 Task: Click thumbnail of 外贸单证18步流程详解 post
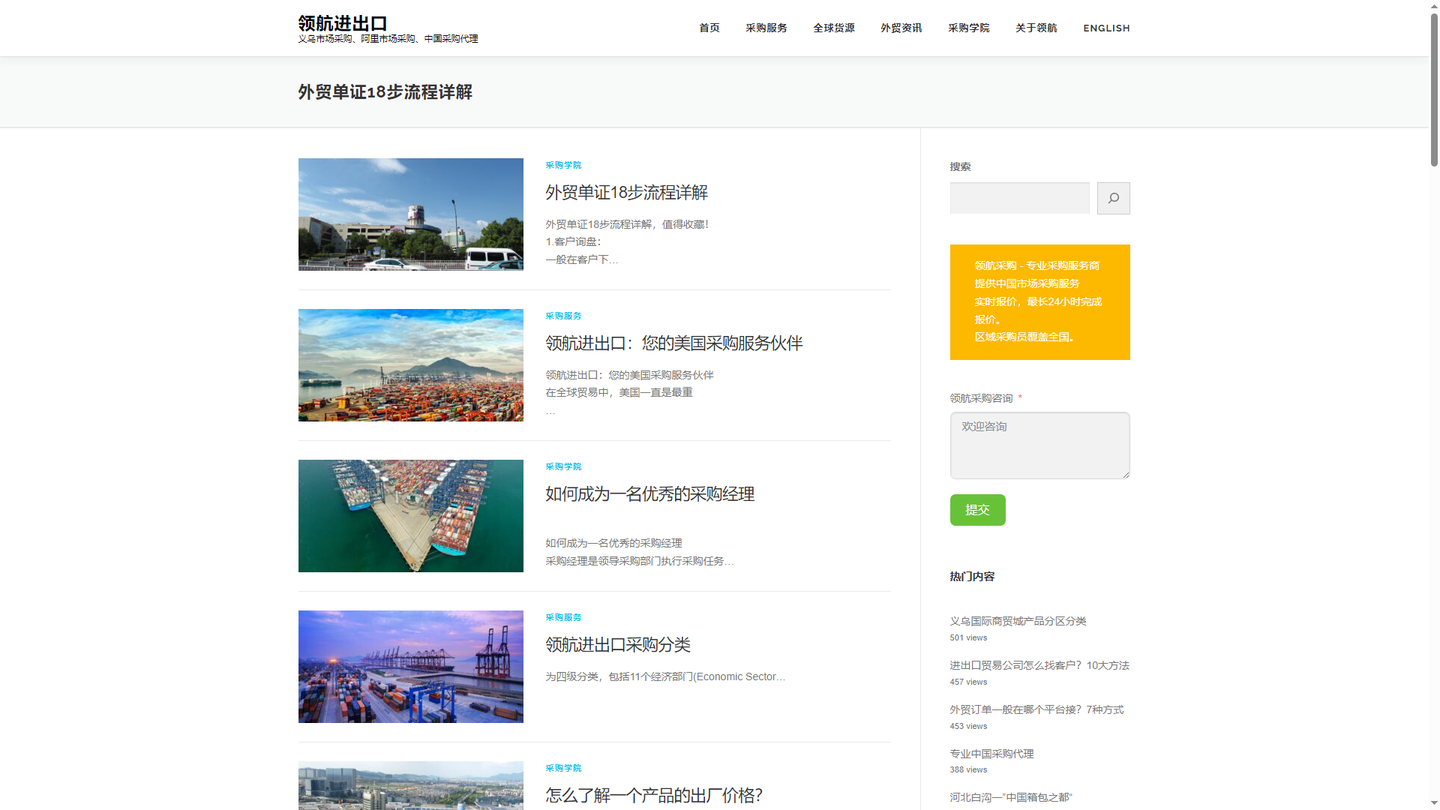[x=411, y=214]
